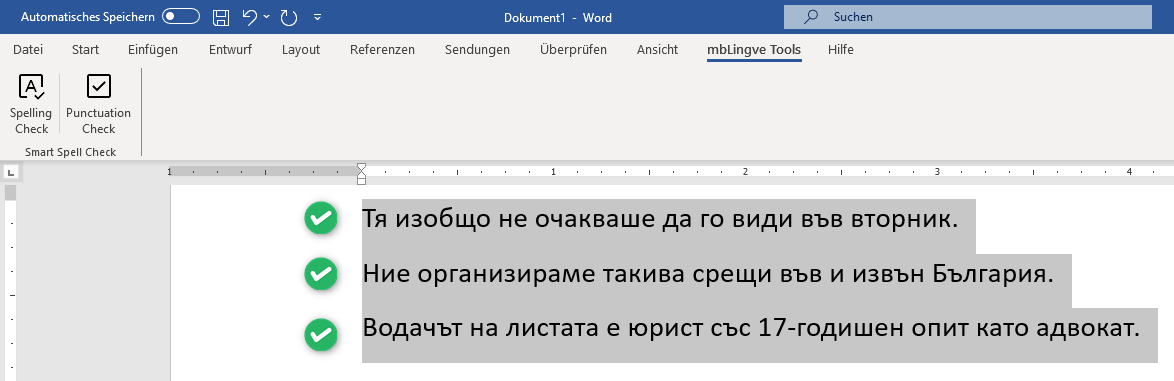Click the tab stop selector at ruler corner

10,172
